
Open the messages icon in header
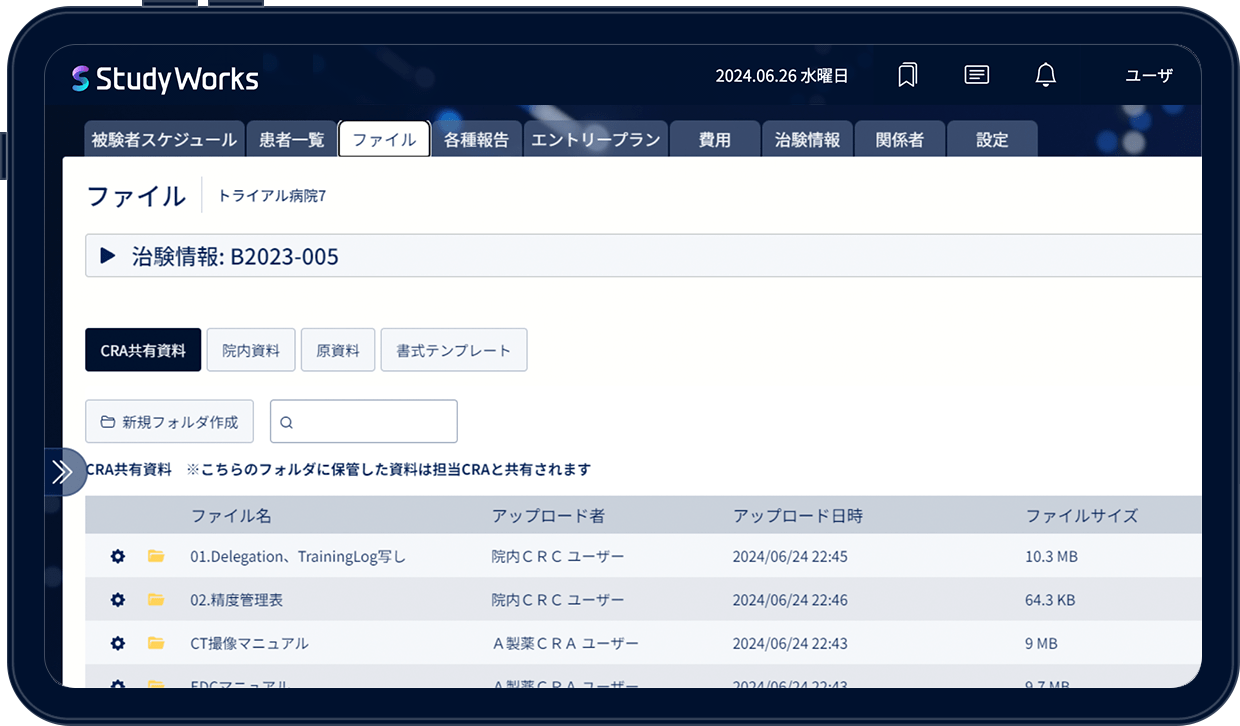(977, 75)
